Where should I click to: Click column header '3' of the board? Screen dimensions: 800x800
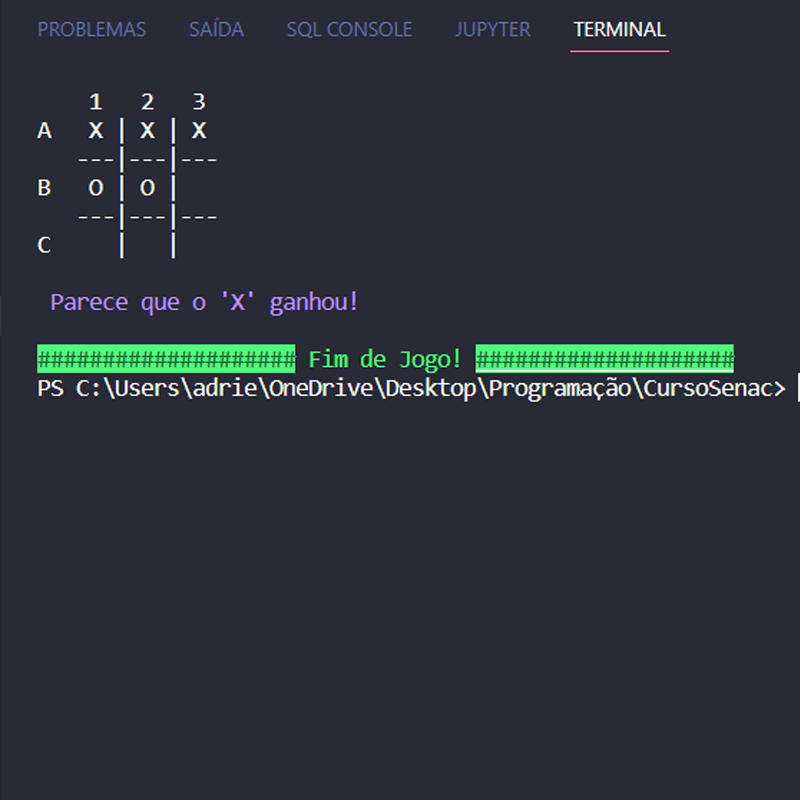point(199,102)
